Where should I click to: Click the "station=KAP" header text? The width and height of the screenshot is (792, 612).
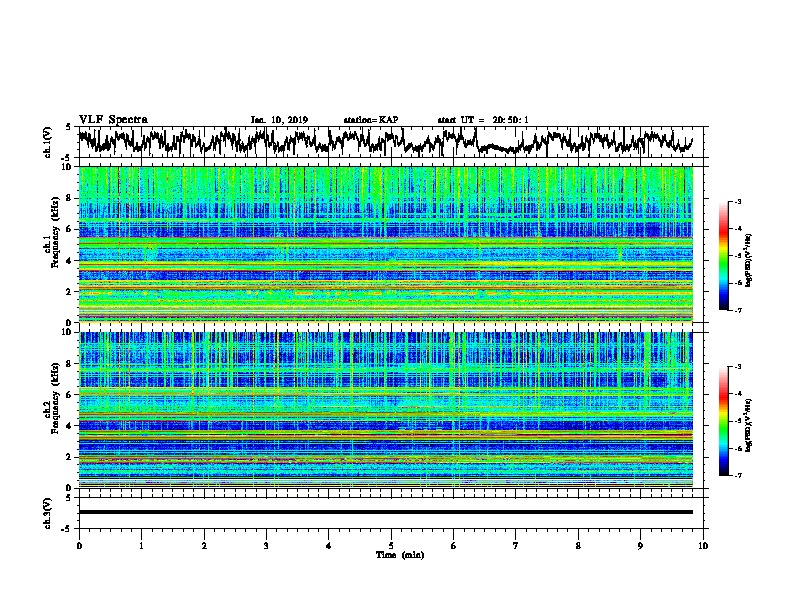click(371, 120)
